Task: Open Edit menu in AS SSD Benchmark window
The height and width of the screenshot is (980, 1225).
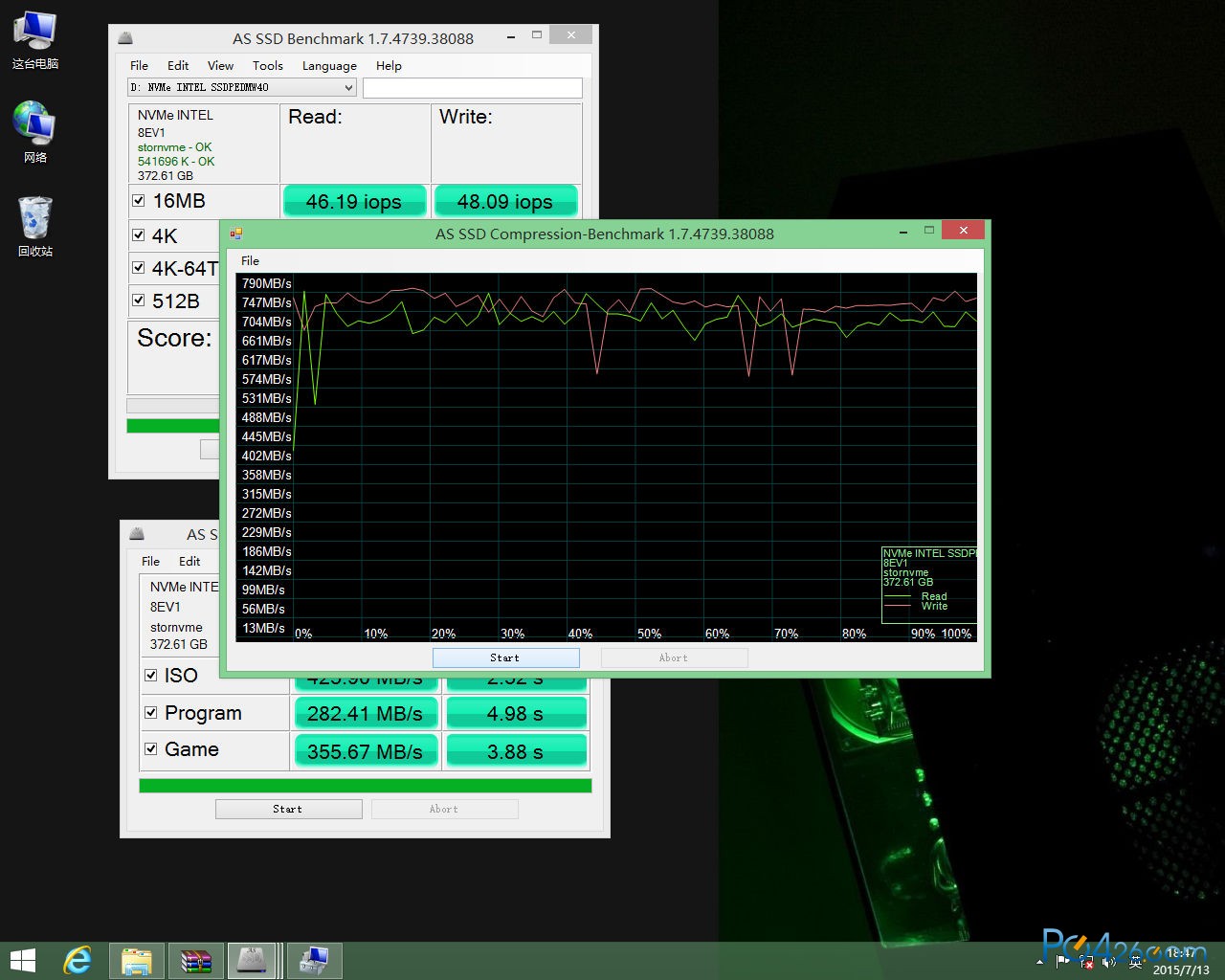Action: (x=178, y=65)
